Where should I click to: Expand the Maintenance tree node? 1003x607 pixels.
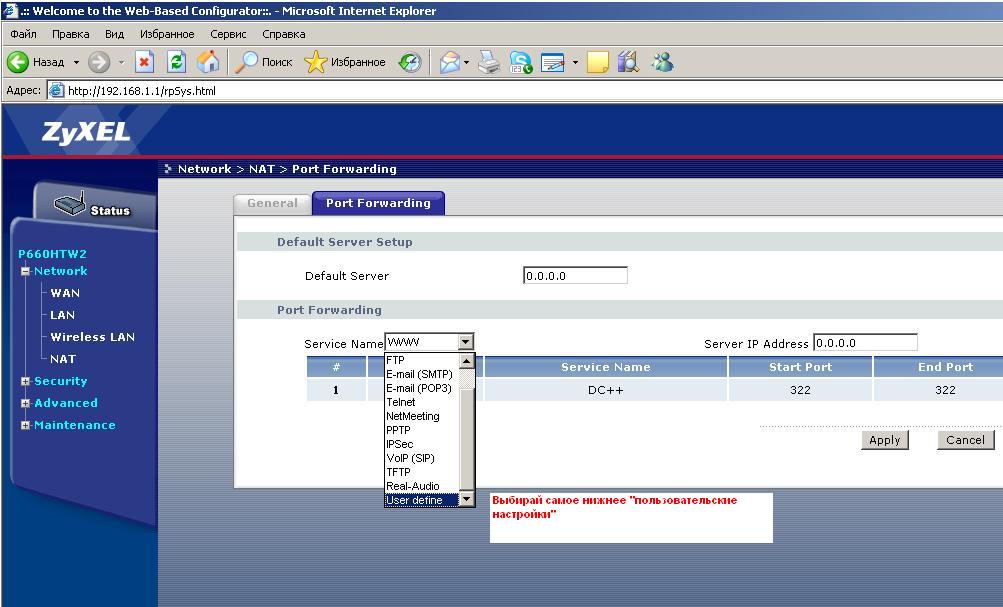[x=25, y=425]
